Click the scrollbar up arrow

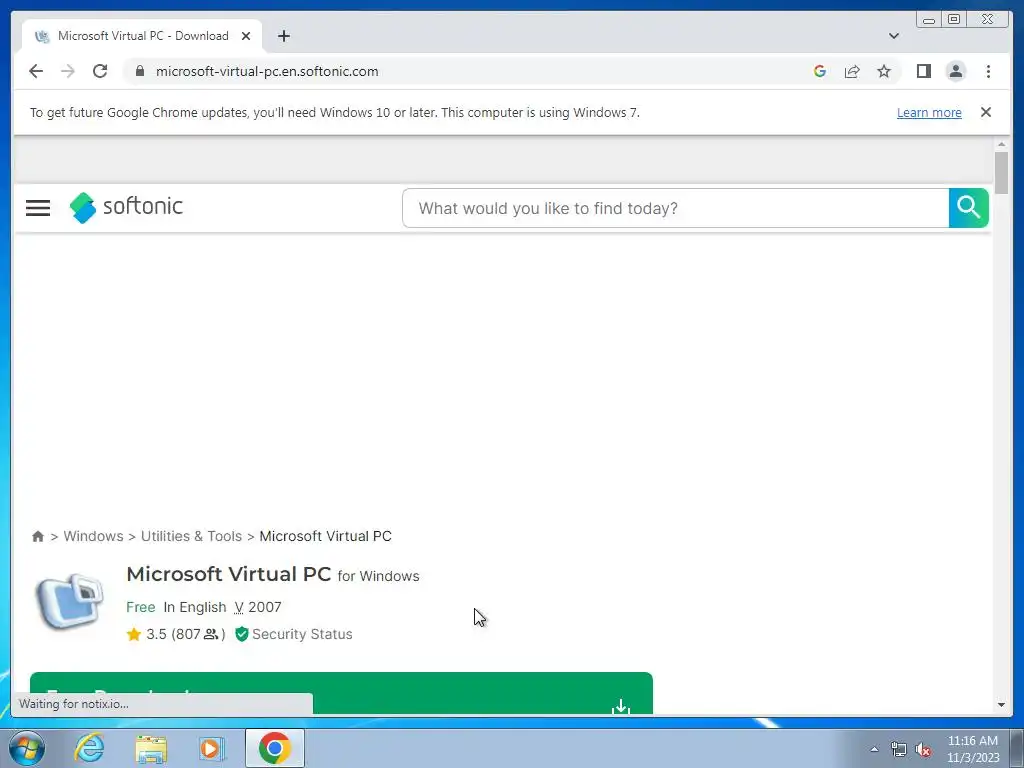(x=1001, y=144)
